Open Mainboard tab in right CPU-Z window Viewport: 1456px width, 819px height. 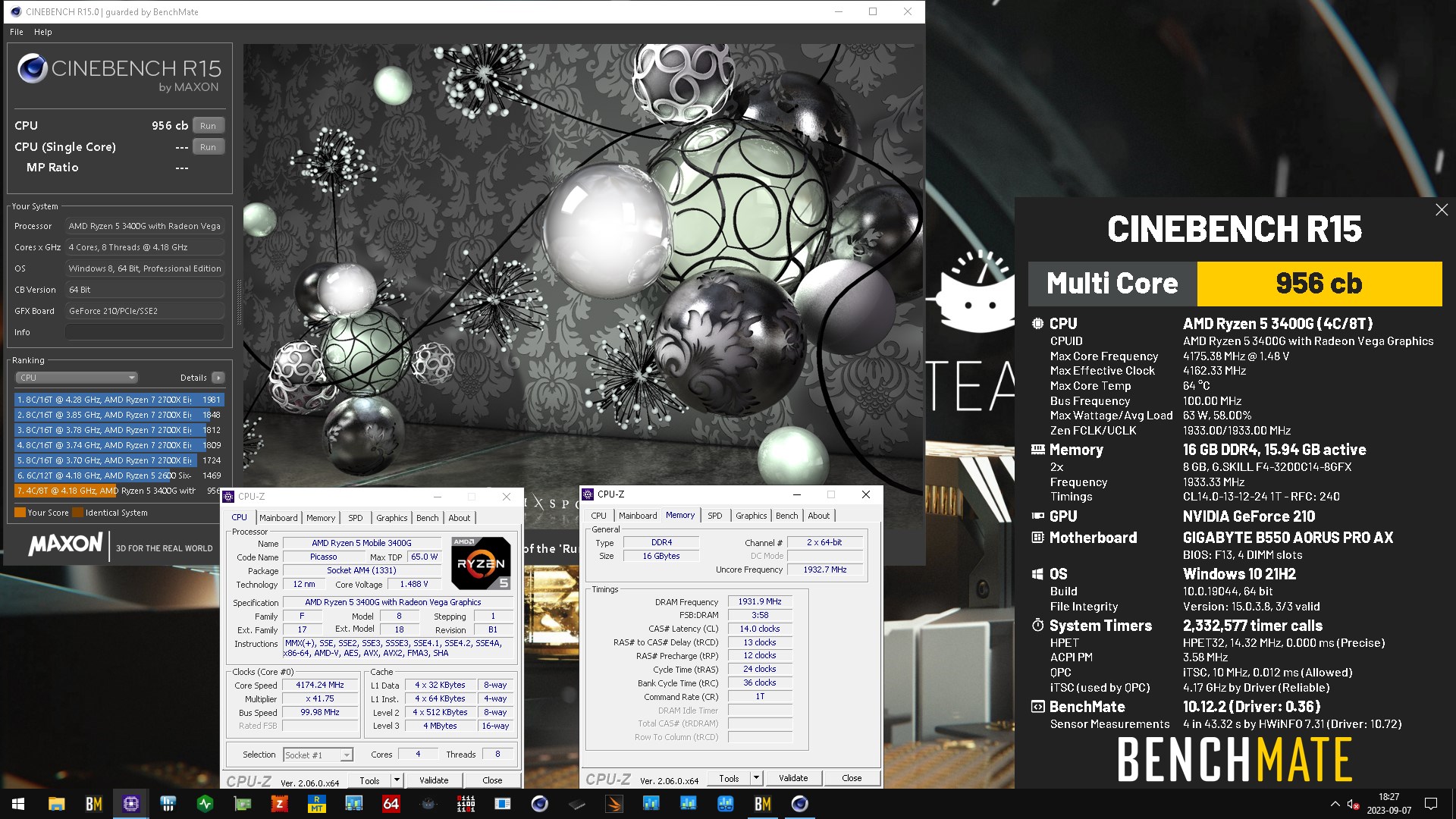tap(638, 516)
